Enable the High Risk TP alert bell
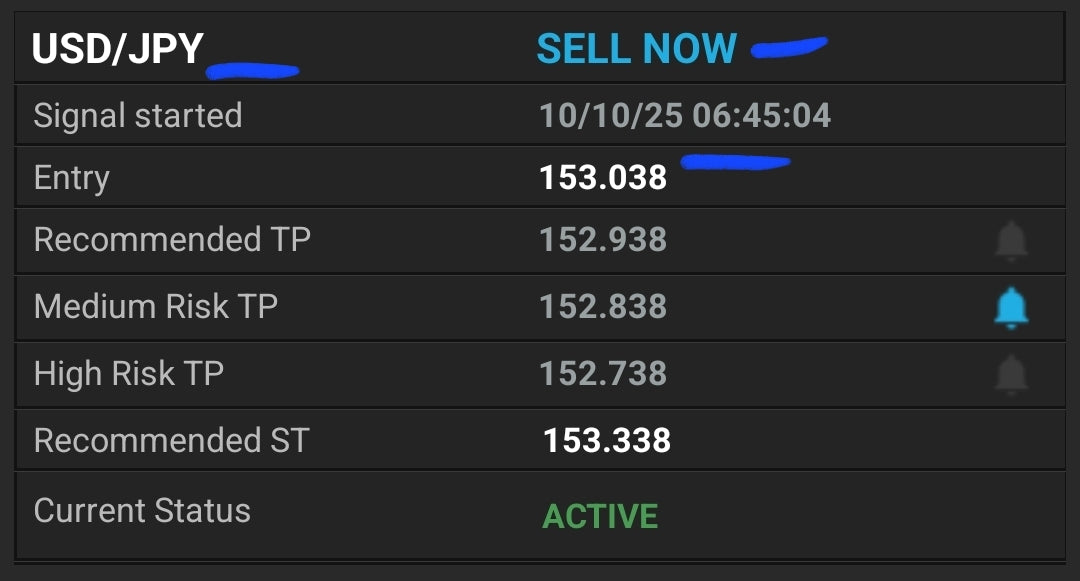1080x581 pixels. (1011, 374)
